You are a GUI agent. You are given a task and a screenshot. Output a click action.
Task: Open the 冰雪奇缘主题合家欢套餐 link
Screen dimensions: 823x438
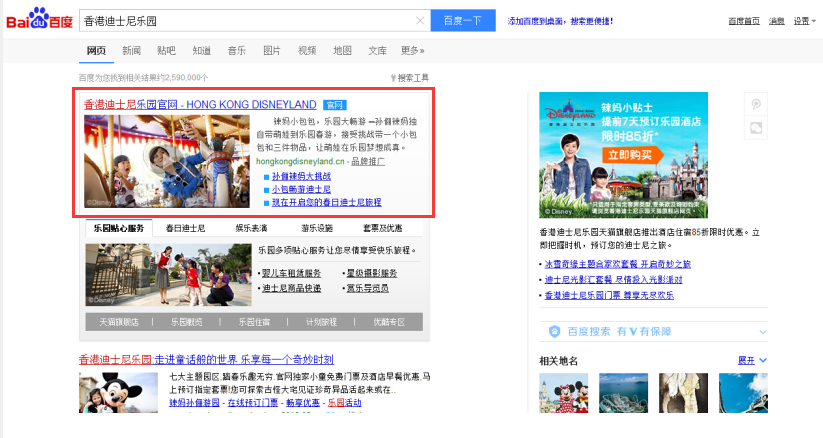618,264
